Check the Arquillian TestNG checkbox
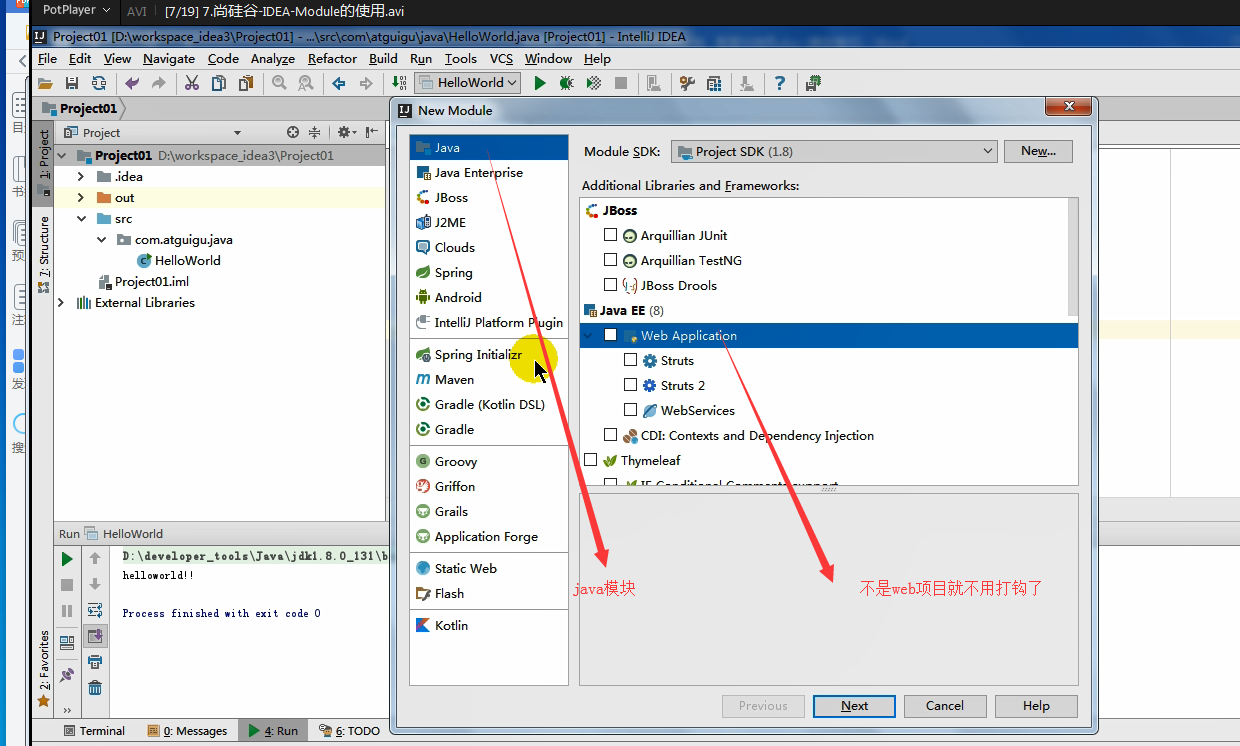Image resolution: width=1240 pixels, height=746 pixels. pos(610,260)
